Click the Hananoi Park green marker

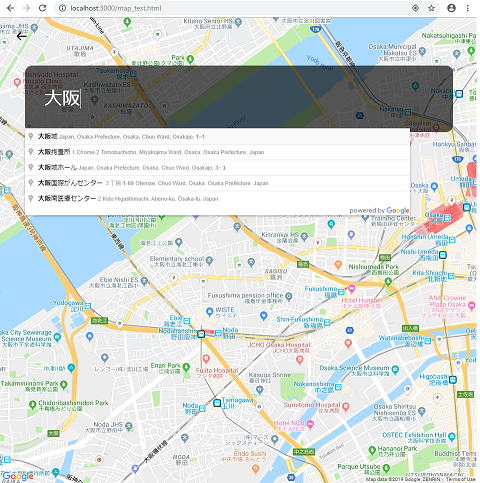tap(372, 451)
